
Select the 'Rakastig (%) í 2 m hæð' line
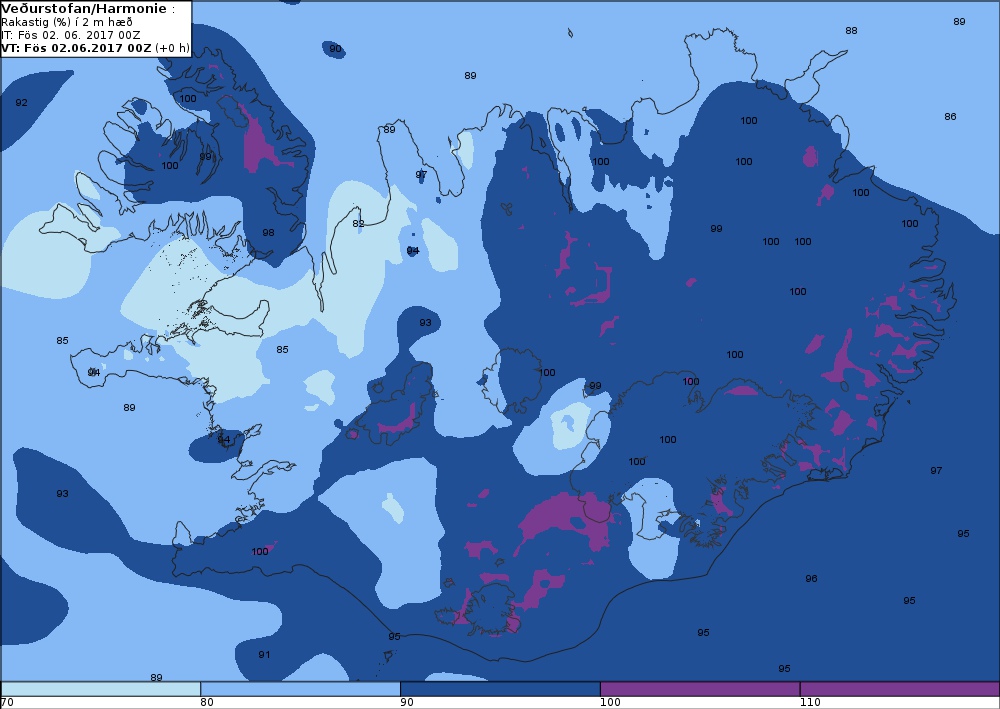[x=67, y=22]
